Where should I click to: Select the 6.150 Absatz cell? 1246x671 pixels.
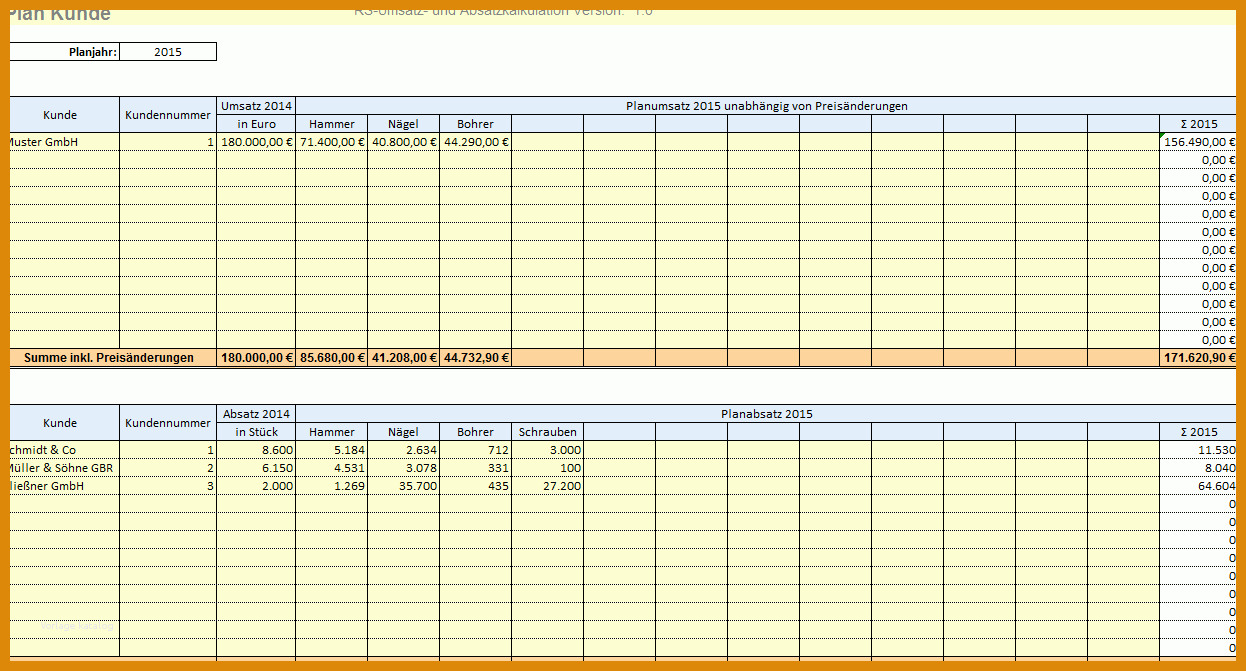coord(256,467)
